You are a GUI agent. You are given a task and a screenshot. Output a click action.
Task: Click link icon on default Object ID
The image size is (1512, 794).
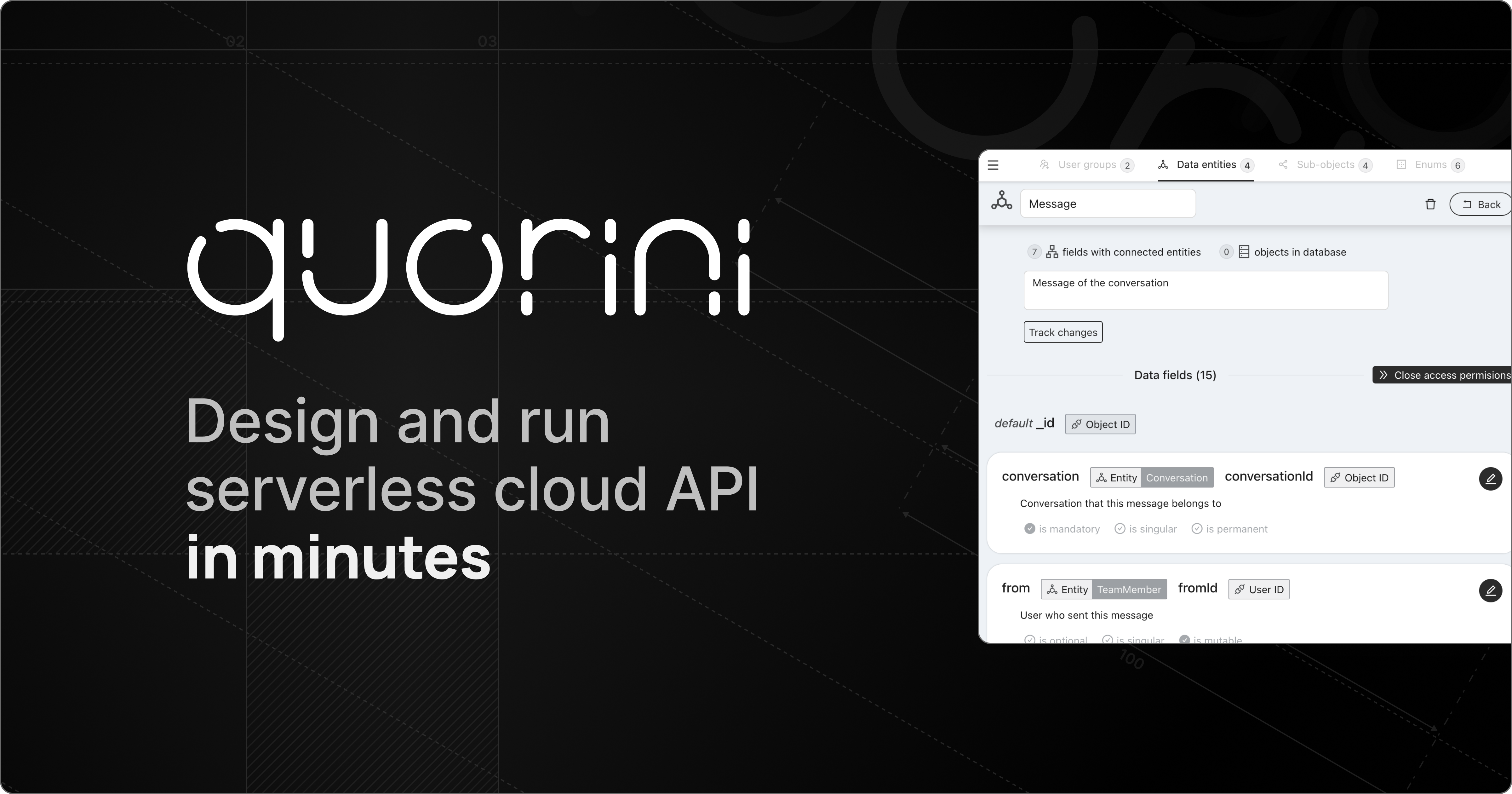1076,425
